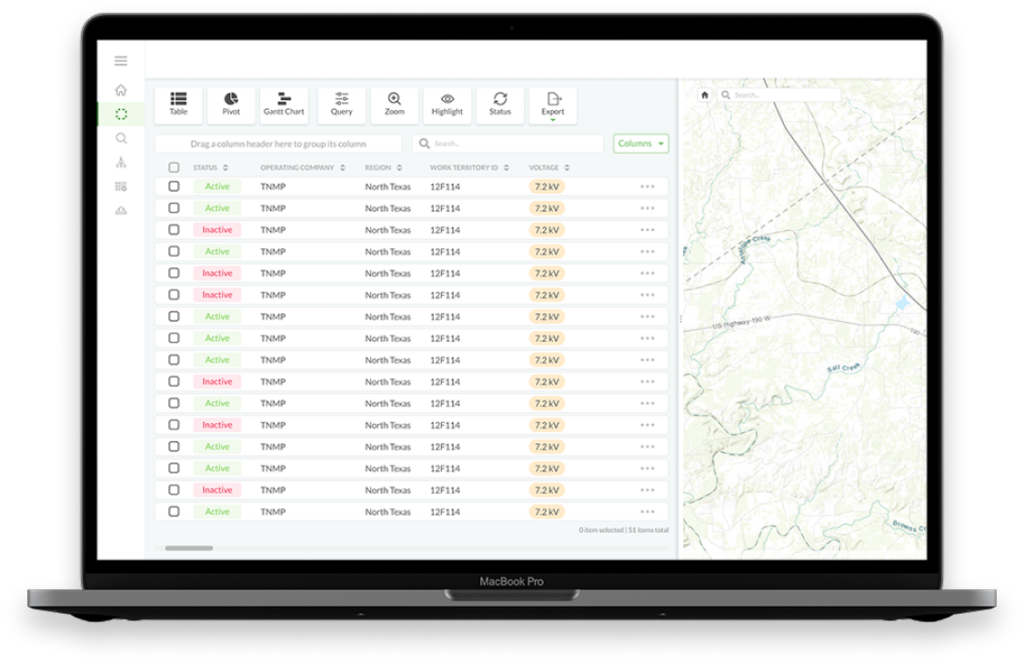This screenshot has width=1024, height=664.
Task: Tick the select-all header checkbox
Action: [x=174, y=168]
